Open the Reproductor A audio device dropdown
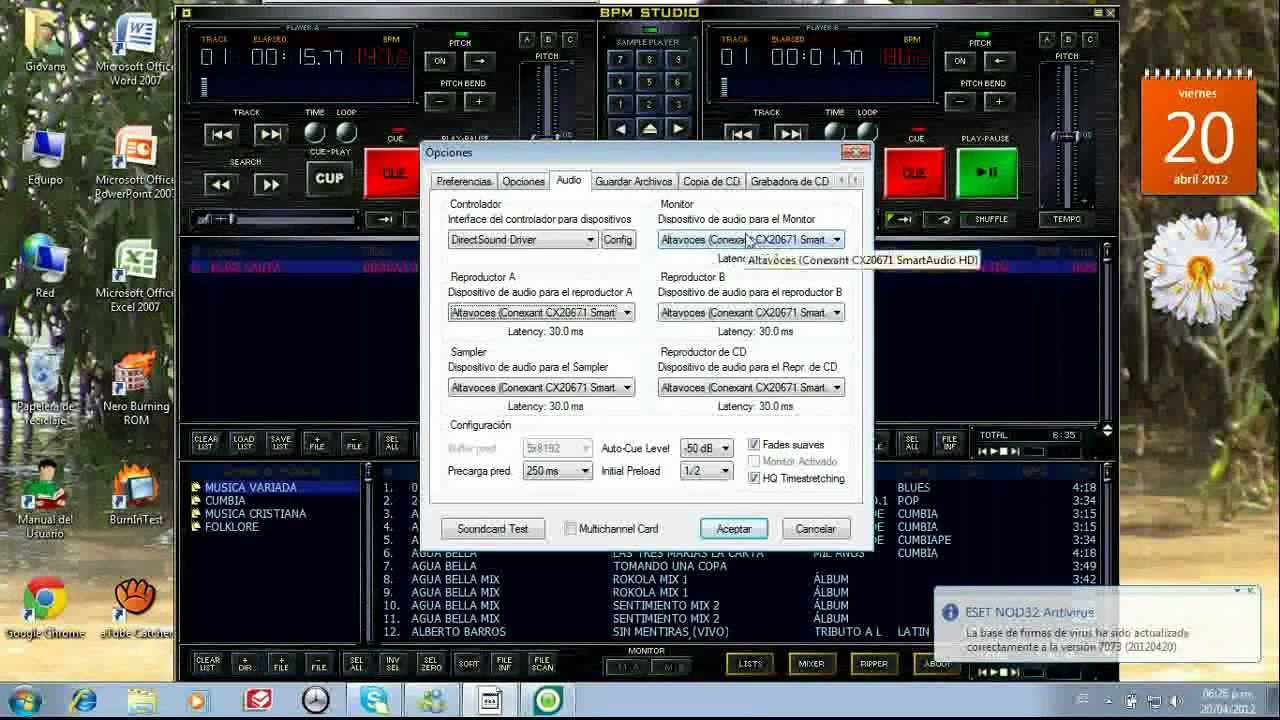Screen dimensions: 1280x720 pos(541,313)
